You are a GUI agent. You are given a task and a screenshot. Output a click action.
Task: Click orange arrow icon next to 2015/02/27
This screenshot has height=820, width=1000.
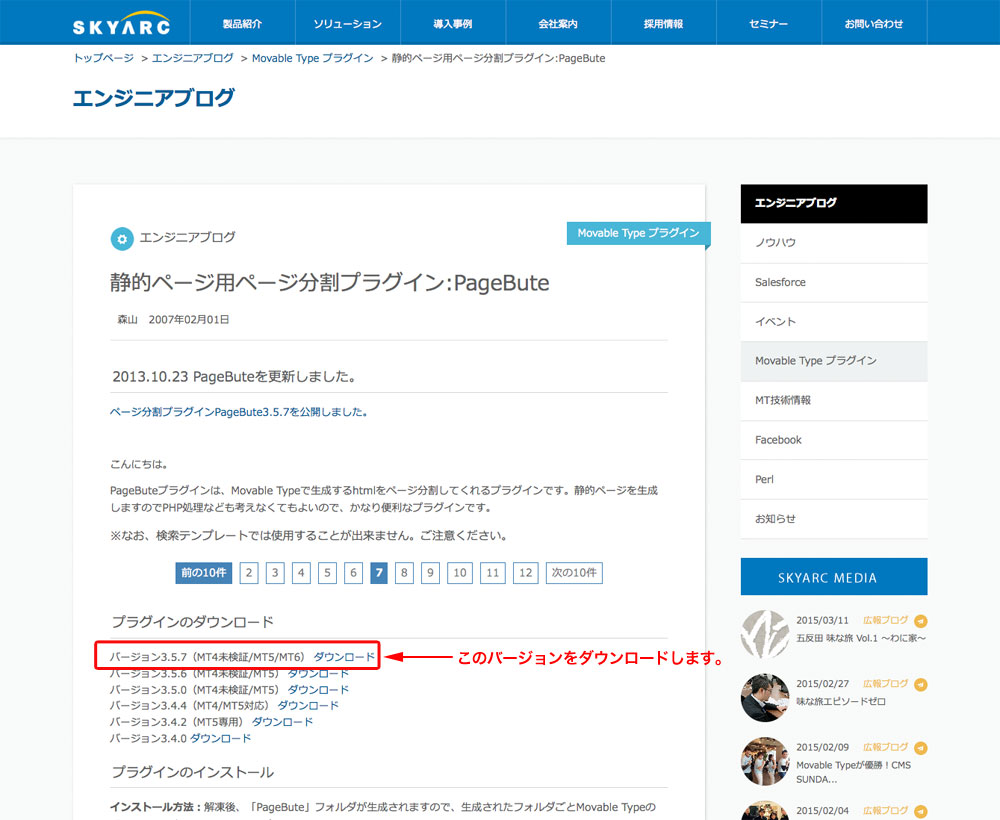(x=920, y=684)
